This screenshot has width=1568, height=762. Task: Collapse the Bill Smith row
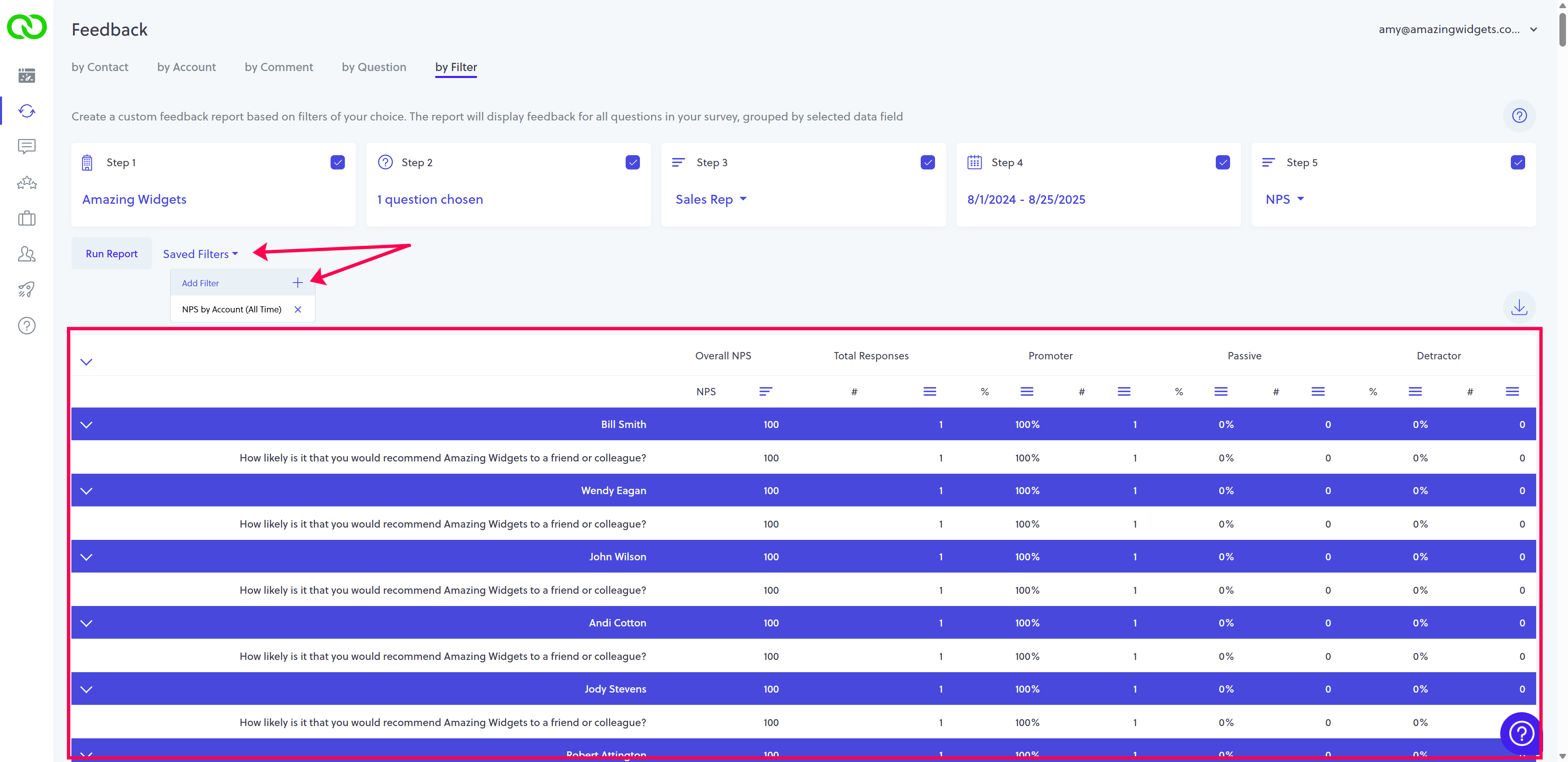(87, 425)
